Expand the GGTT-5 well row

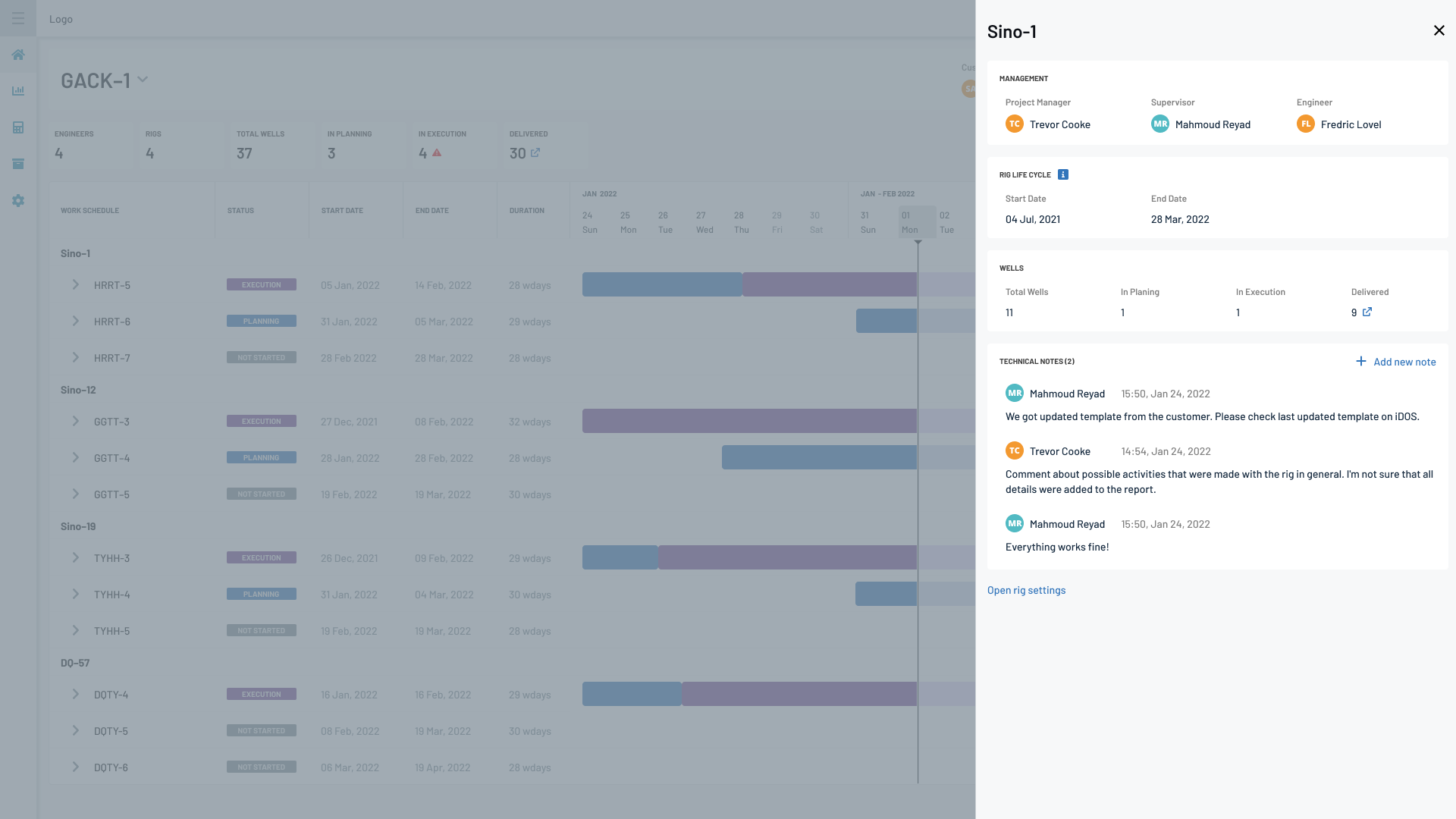tap(75, 494)
